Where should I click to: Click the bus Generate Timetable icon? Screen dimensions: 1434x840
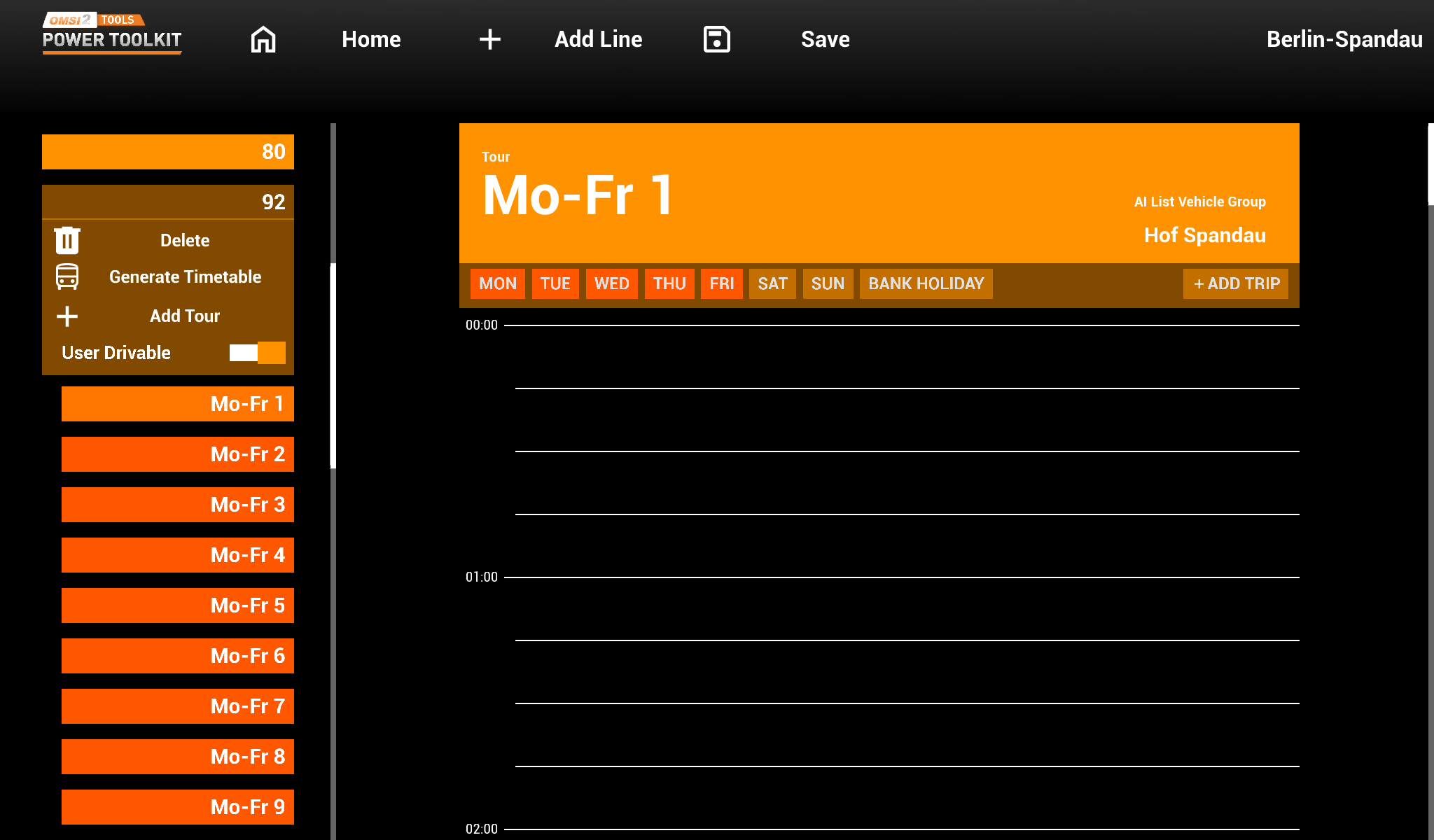(x=67, y=276)
